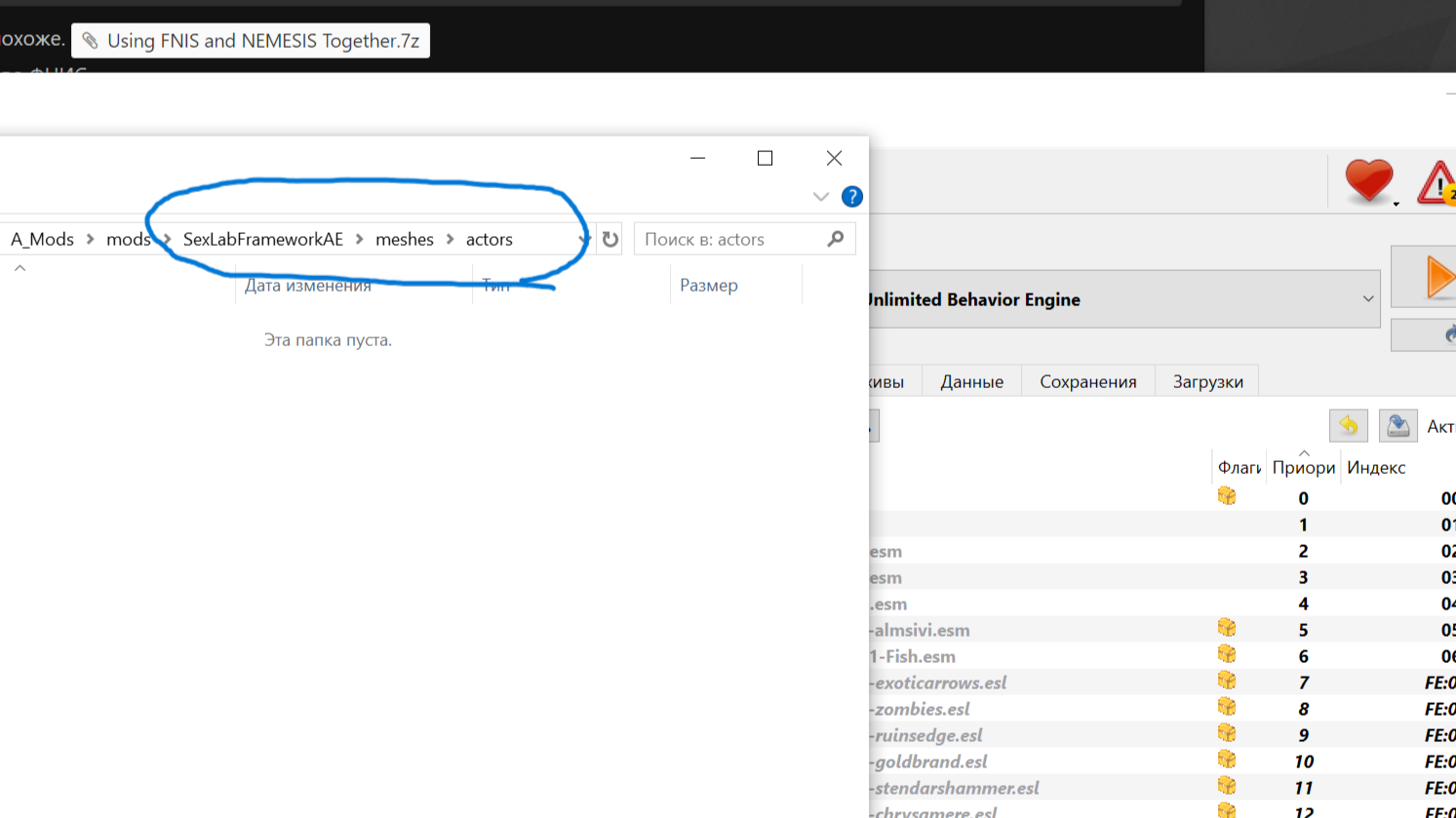
Task: Click the create backup drive icon
Action: pos(1397,426)
